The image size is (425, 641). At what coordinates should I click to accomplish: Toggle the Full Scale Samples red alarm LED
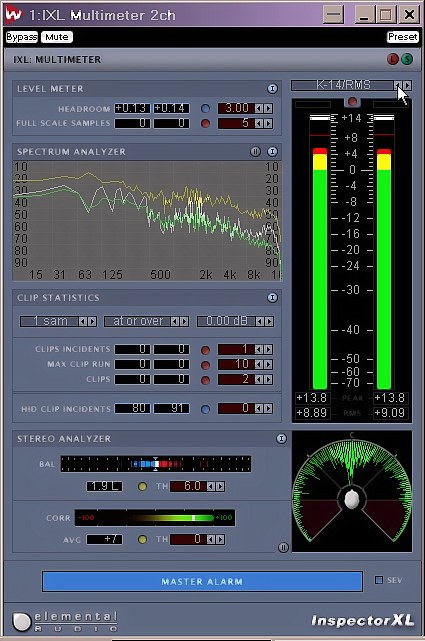[x=205, y=123]
